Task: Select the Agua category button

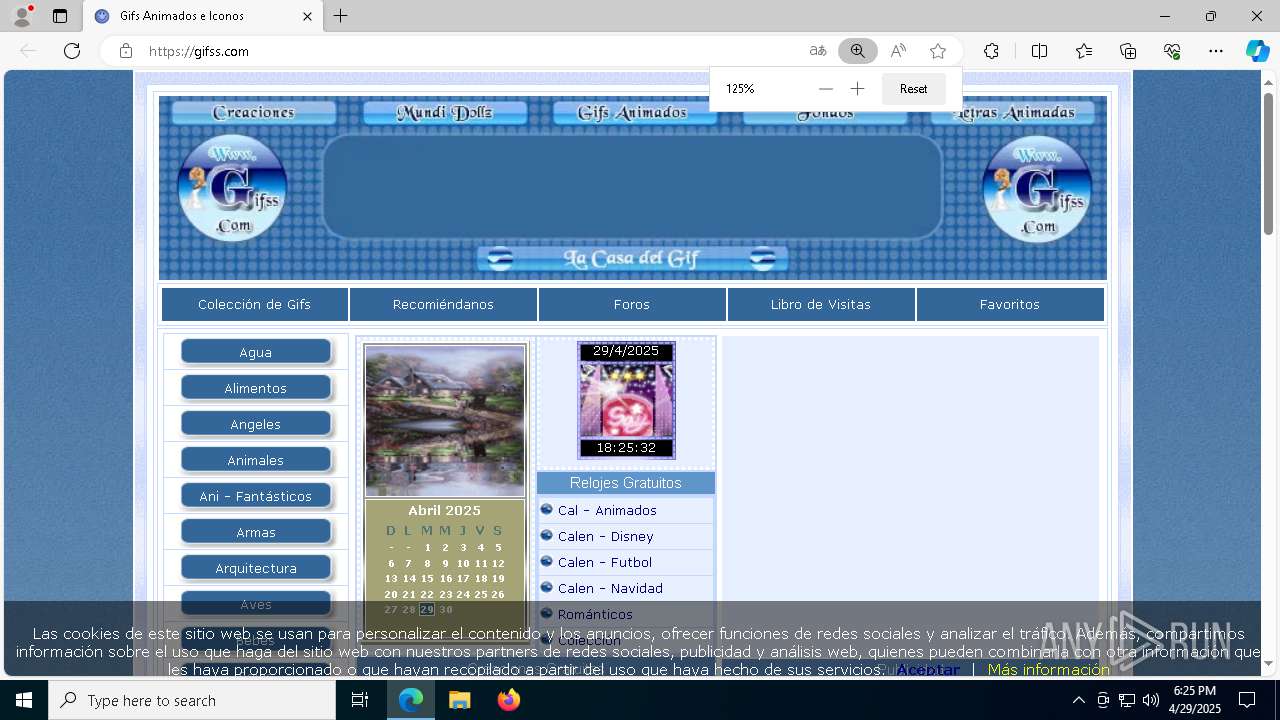Action: (256, 352)
